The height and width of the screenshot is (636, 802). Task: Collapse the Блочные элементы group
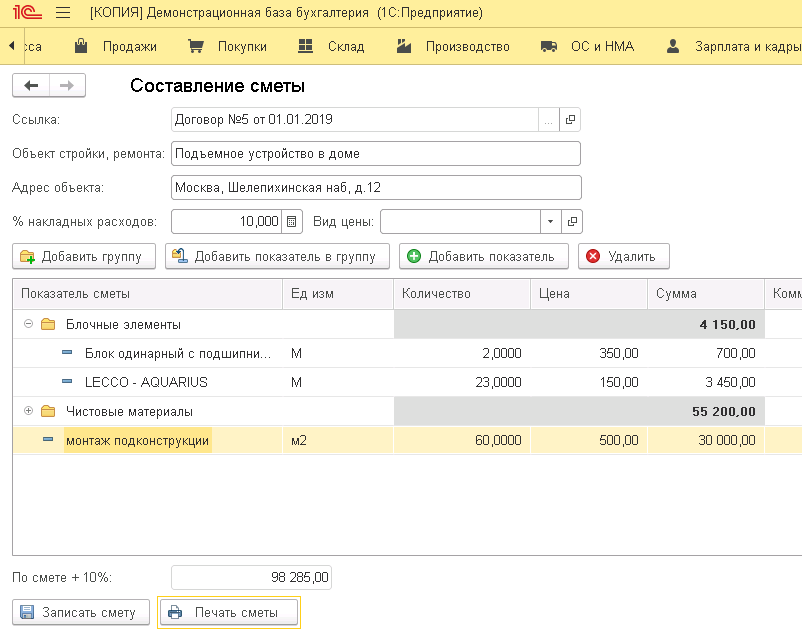click(28, 325)
